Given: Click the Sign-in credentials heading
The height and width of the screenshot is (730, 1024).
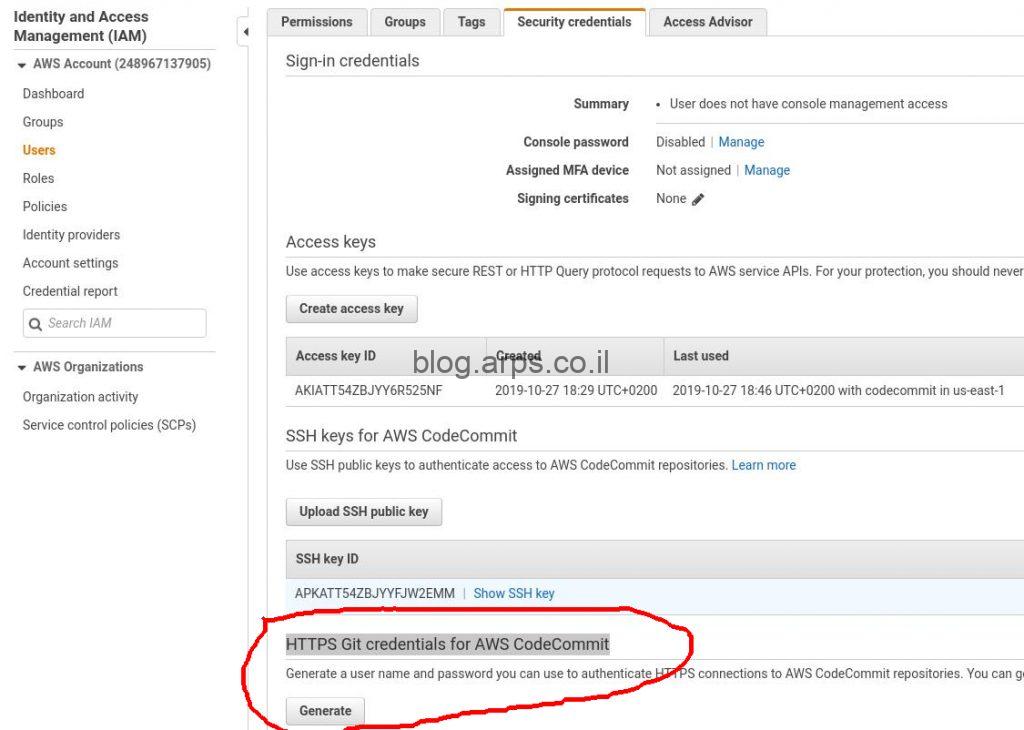Looking at the screenshot, I should [353, 61].
